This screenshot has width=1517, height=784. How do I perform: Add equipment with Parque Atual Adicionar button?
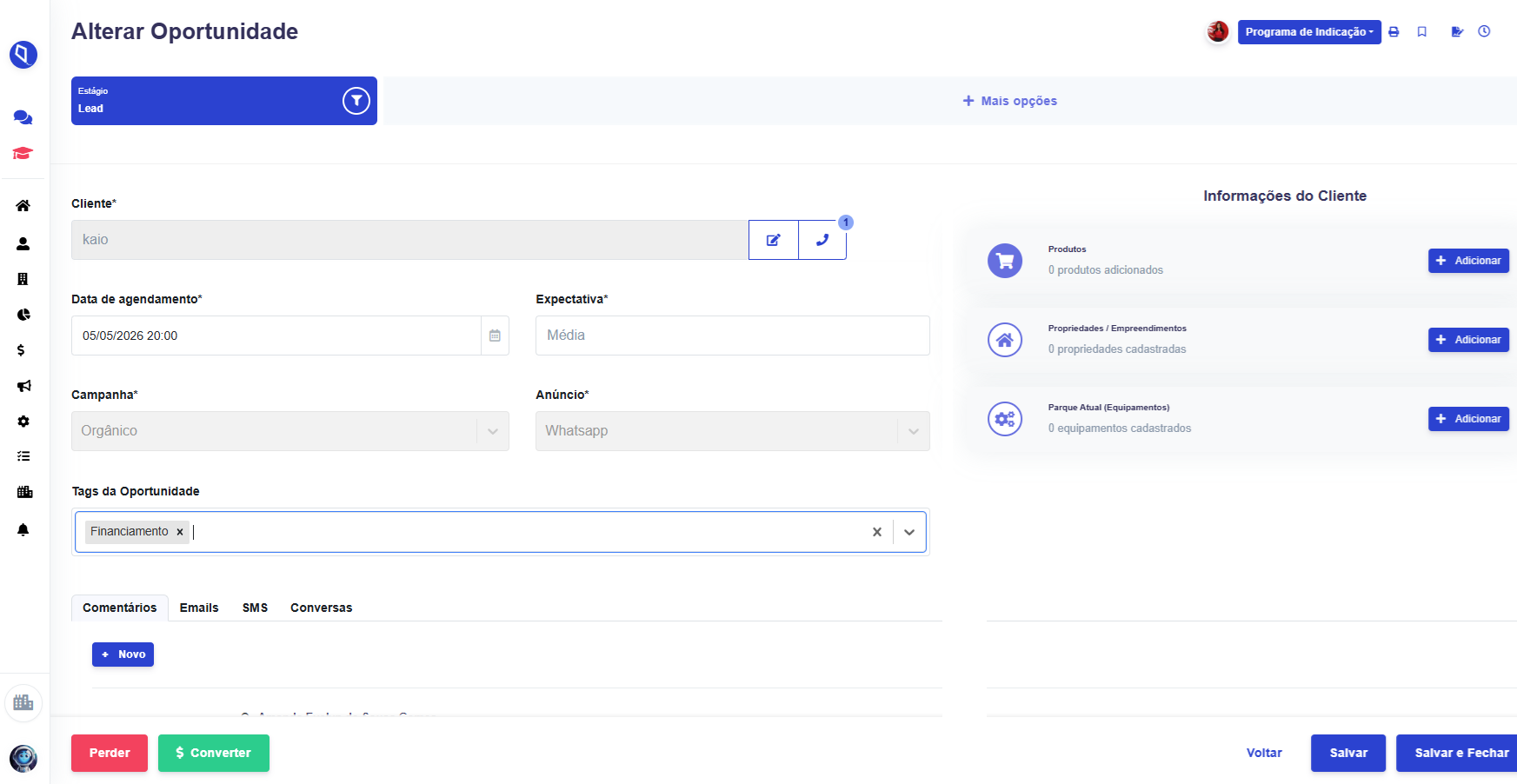tap(1468, 419)
